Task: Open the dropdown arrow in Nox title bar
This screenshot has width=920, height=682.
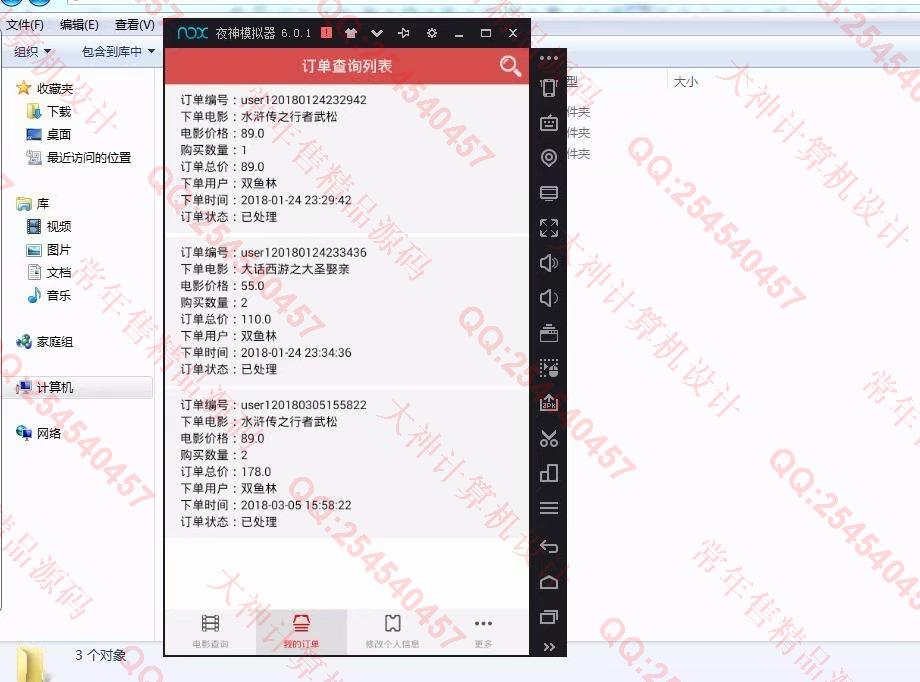Action: click(x=377, y=33)
